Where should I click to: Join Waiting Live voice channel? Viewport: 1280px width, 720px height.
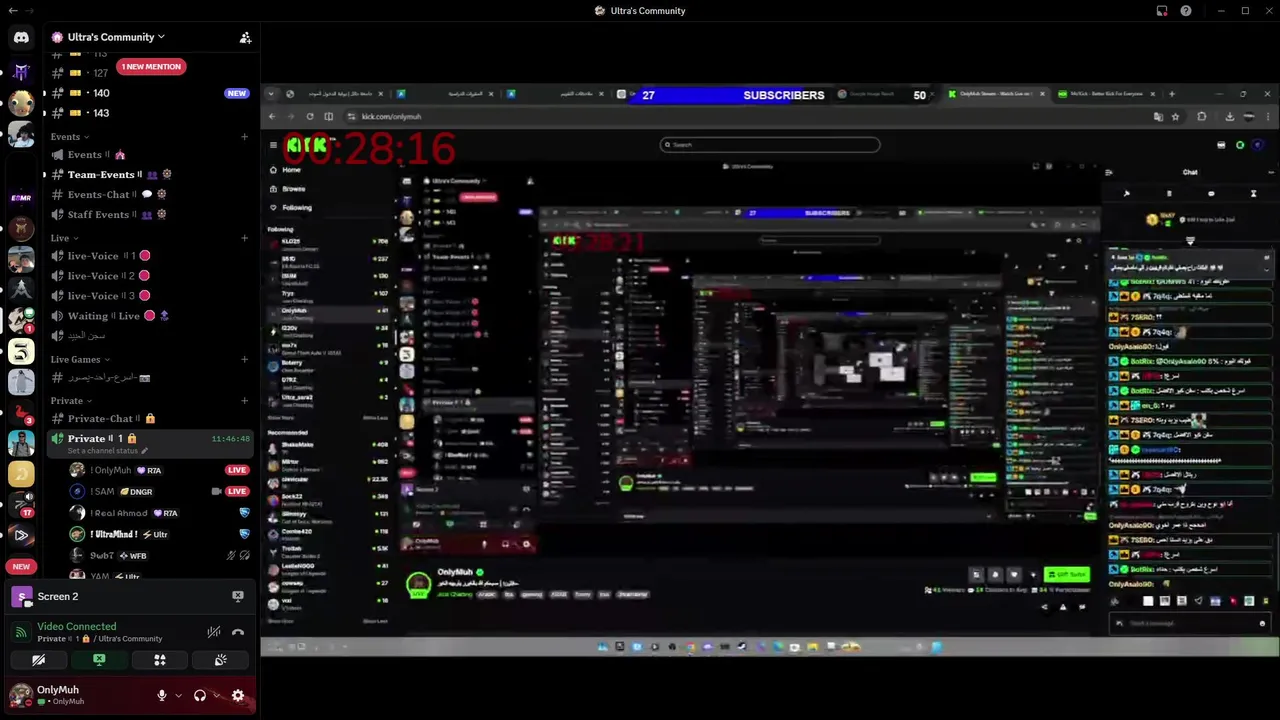150,316
